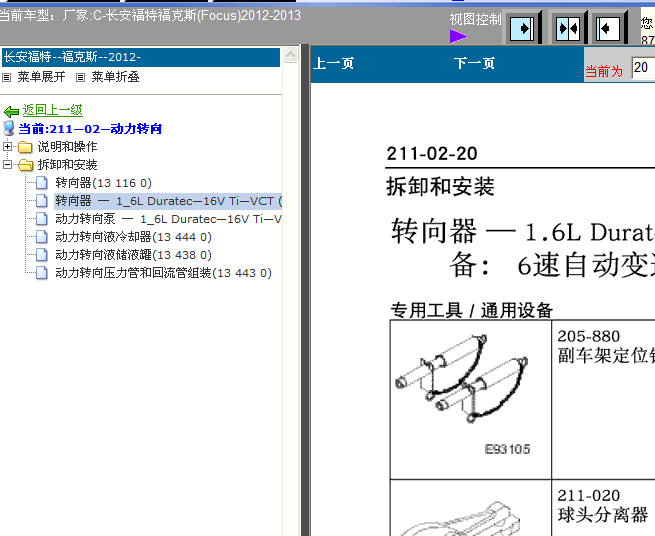
Task: Click 菜单展开 to expand menu
Action: pyautogui.click(x=41, y=77)
